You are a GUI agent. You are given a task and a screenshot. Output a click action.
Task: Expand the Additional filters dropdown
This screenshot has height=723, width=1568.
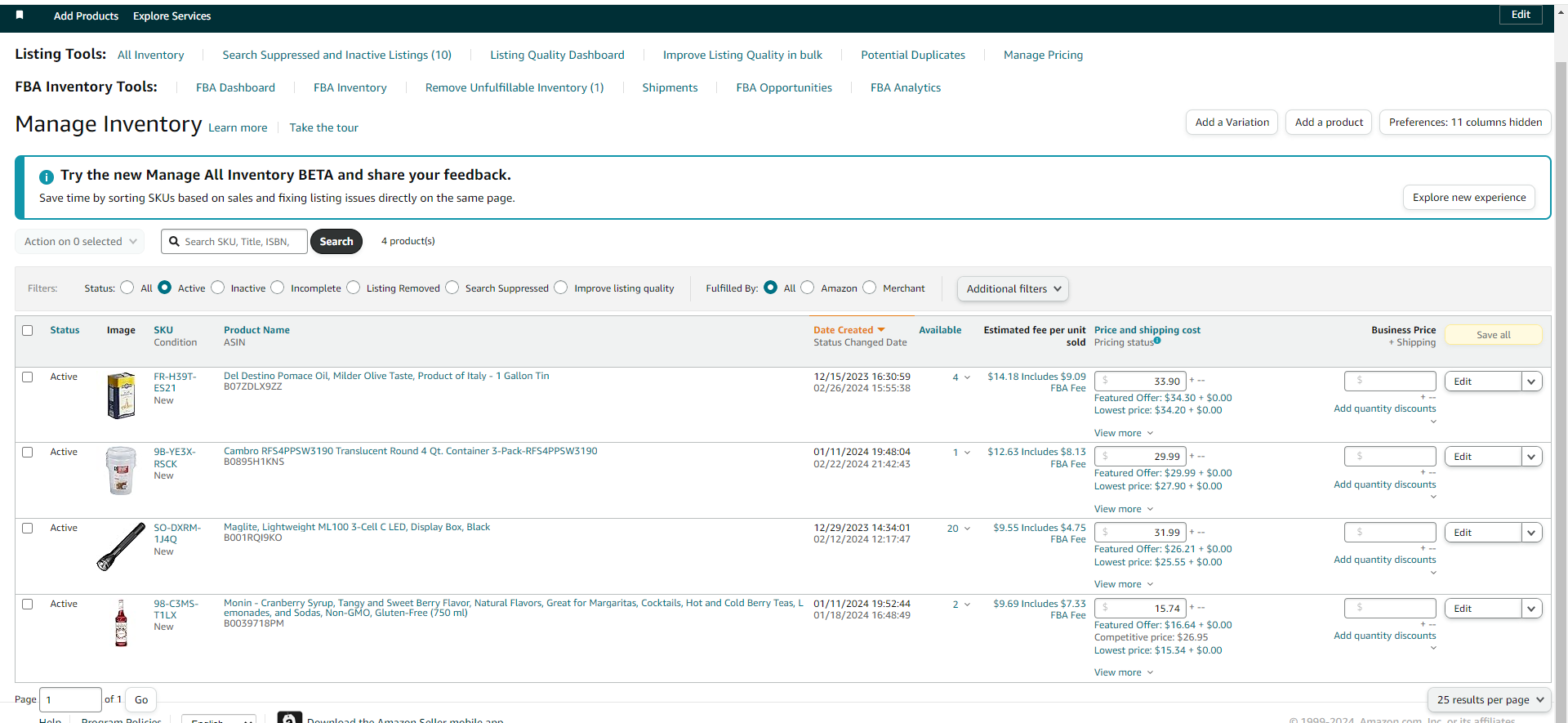(1013, 288)
